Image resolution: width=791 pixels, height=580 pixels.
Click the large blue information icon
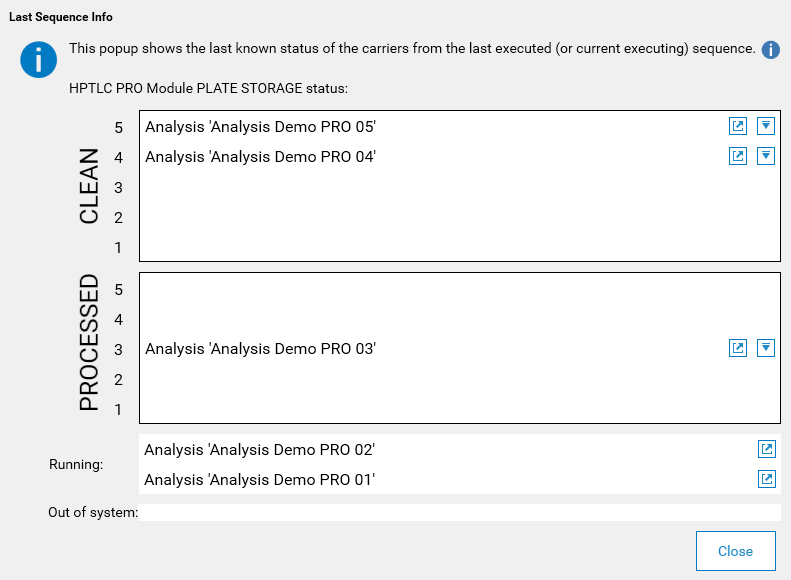tap(38, 60)
